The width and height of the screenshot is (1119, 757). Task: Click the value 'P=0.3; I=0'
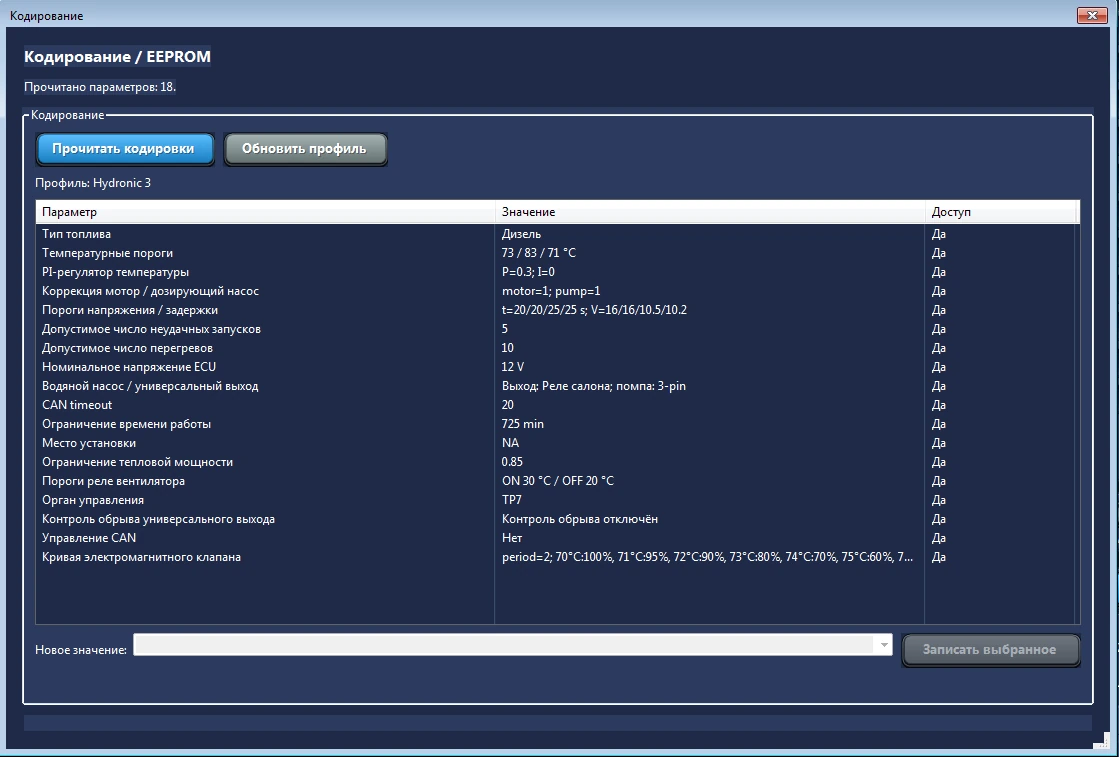(x=528, y=272)
